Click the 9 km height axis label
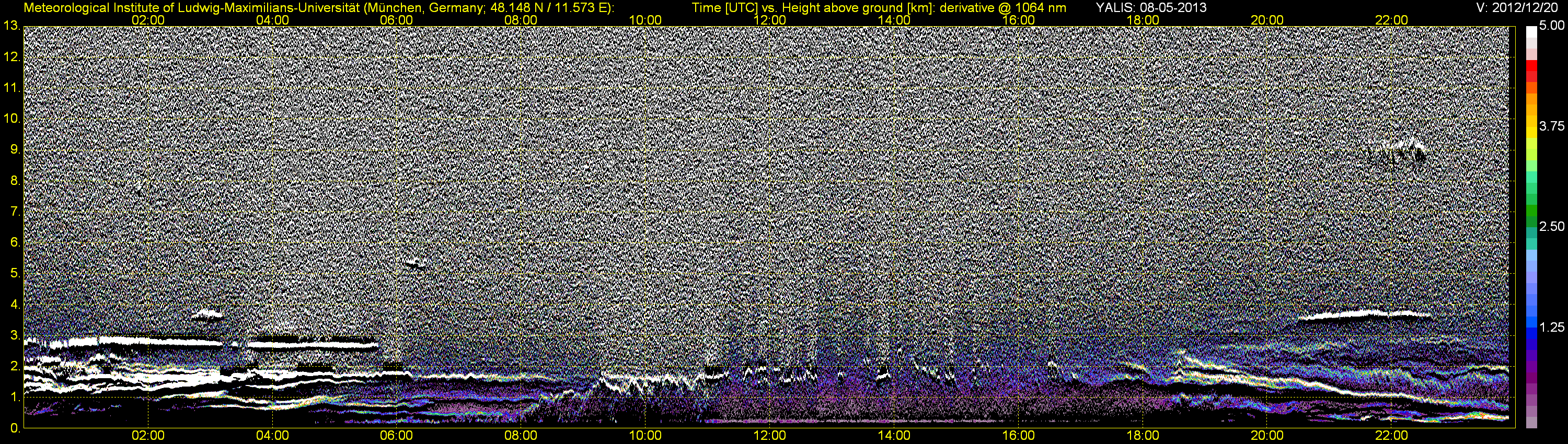Screen dimensions: 1568x444 click(x=15, y=149)
